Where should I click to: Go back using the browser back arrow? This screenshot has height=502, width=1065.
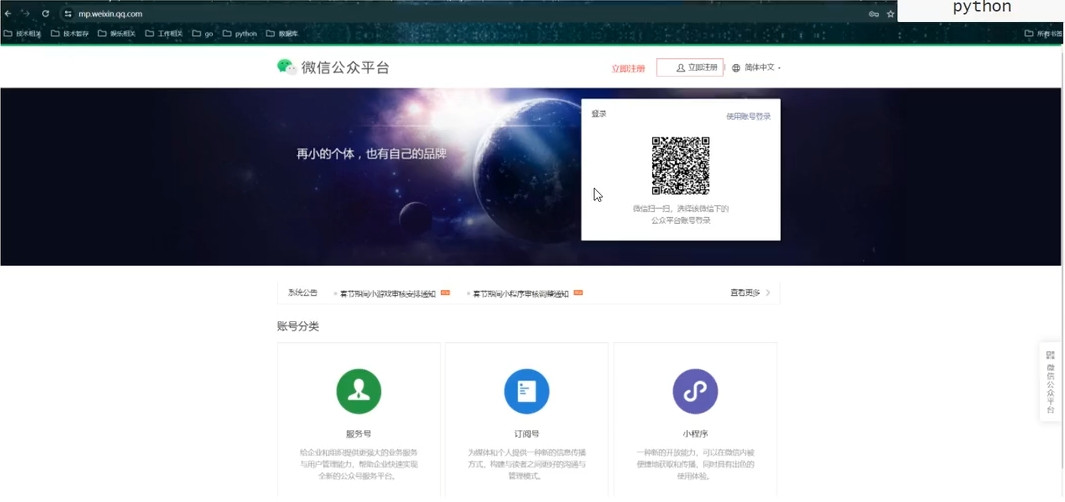8,14
